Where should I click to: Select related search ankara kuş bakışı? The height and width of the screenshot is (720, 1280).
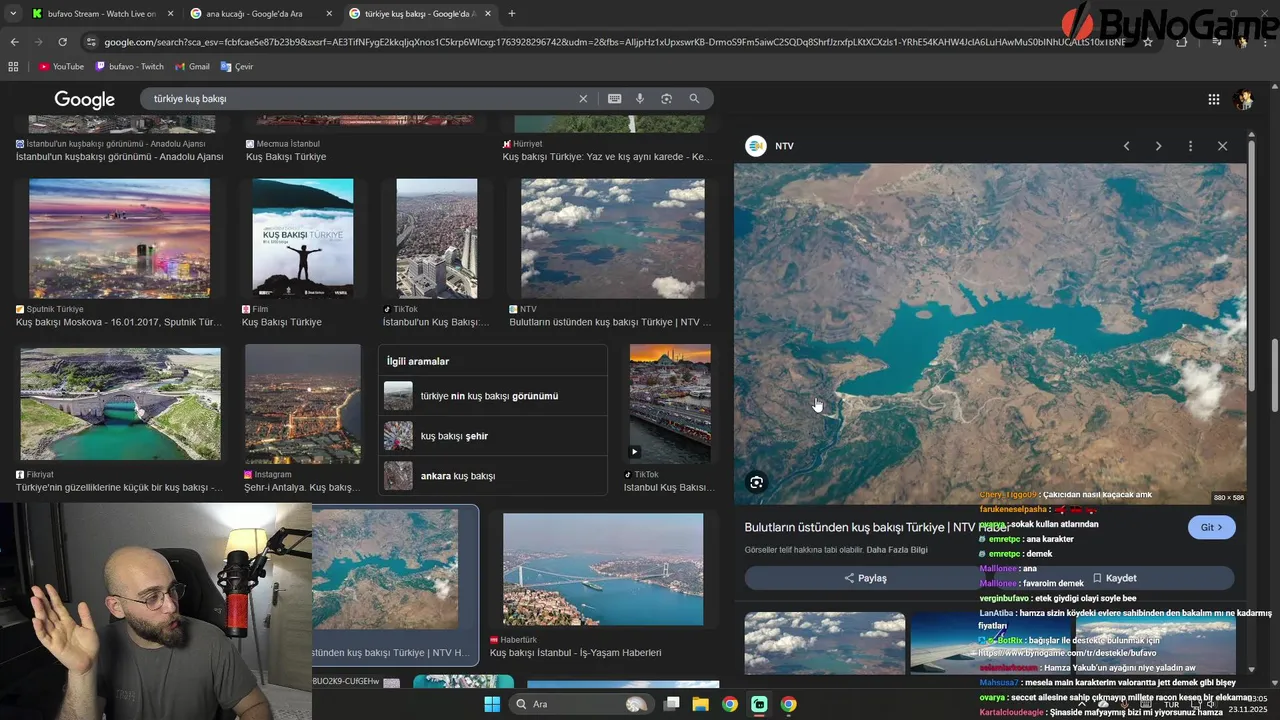tap(493, 476)
